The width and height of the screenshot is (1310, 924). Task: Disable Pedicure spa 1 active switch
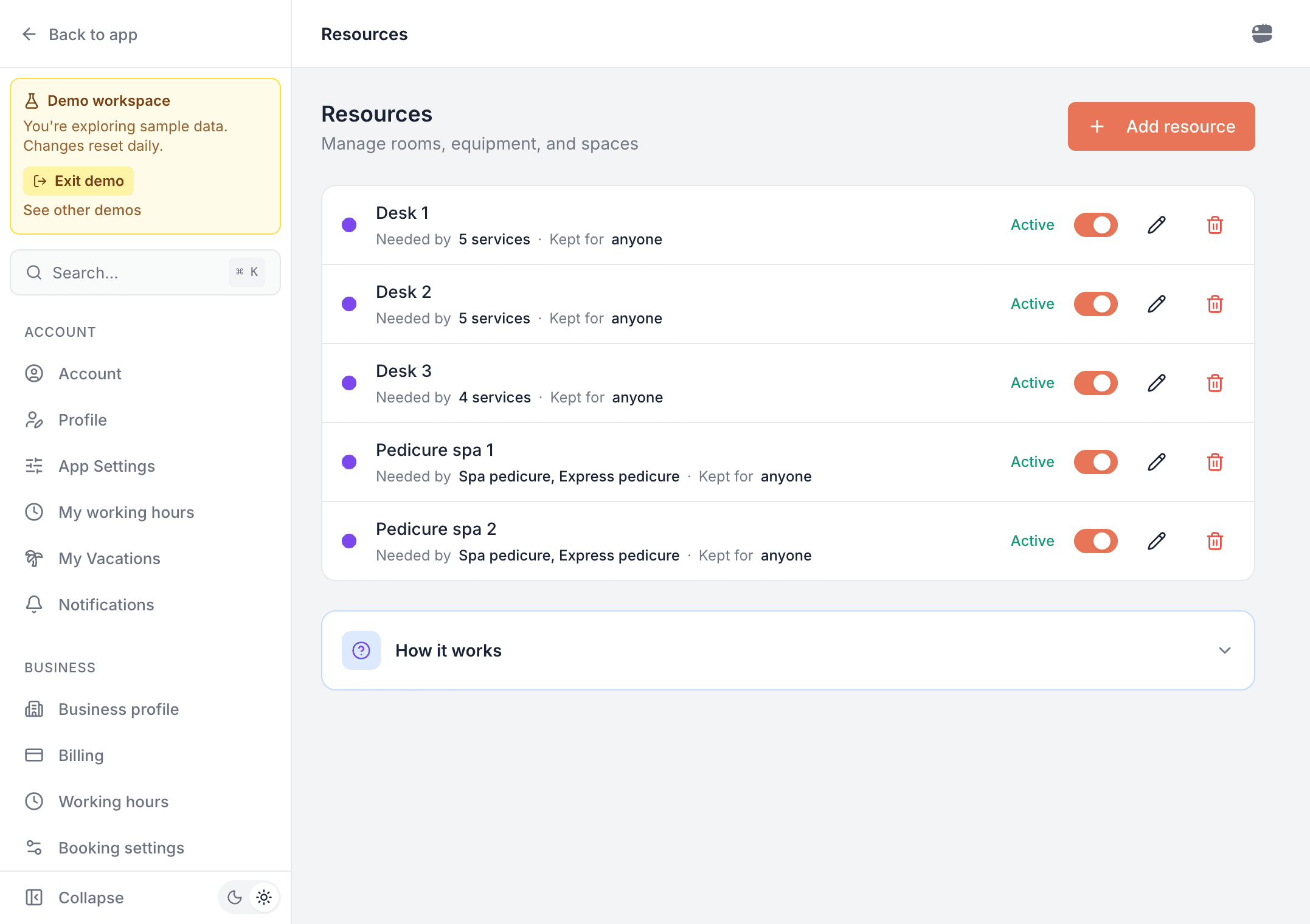pos(1096,462)
